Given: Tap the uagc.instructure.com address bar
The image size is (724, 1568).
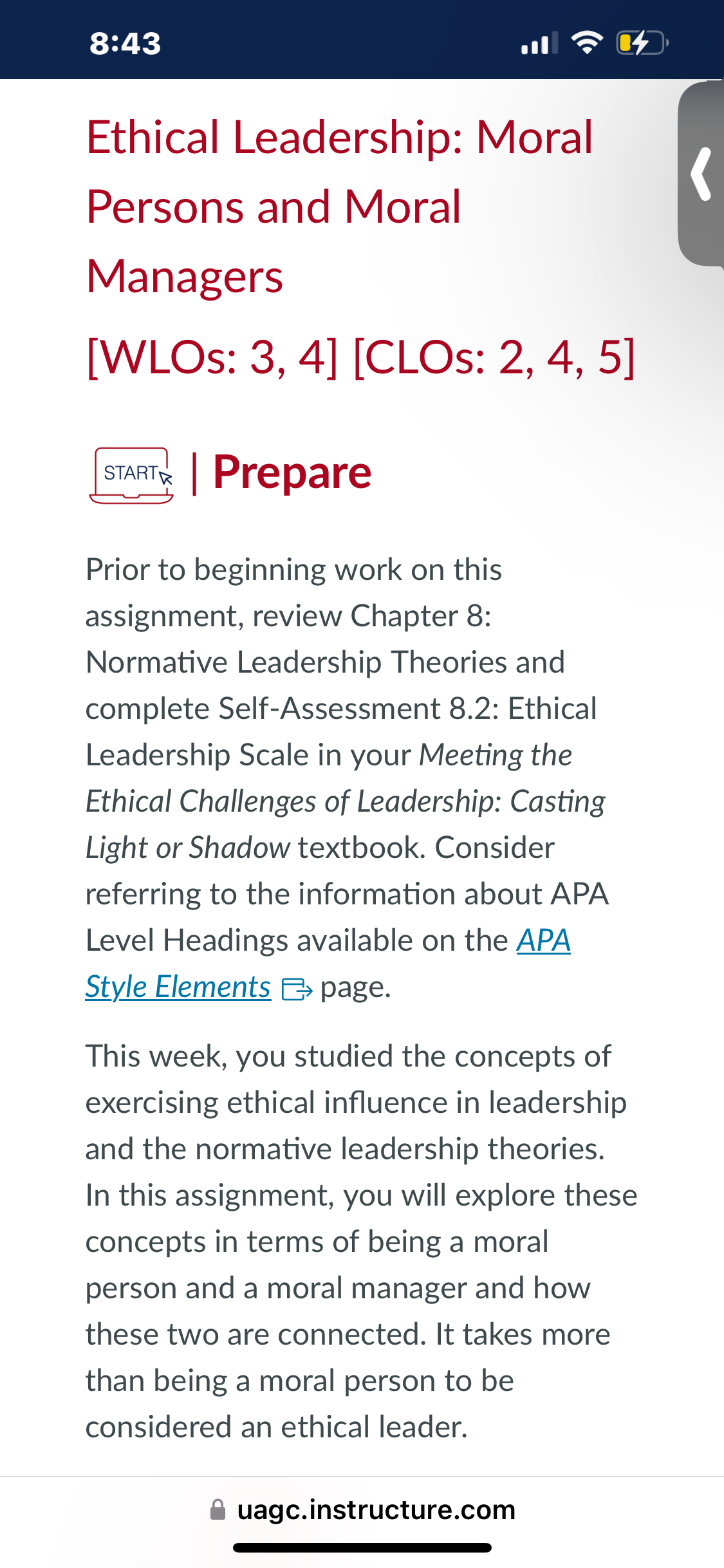Looking at the screenshot, I should (362, 1509).
